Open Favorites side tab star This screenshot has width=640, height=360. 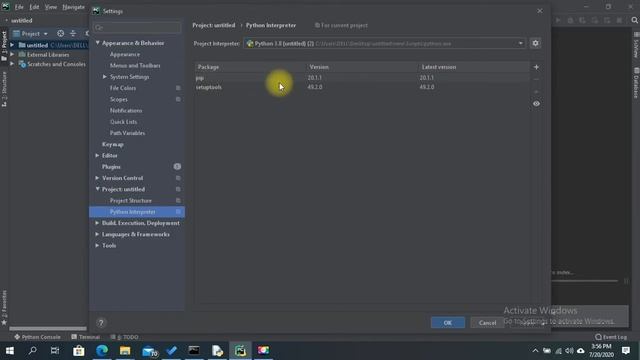tap(4, 322)
